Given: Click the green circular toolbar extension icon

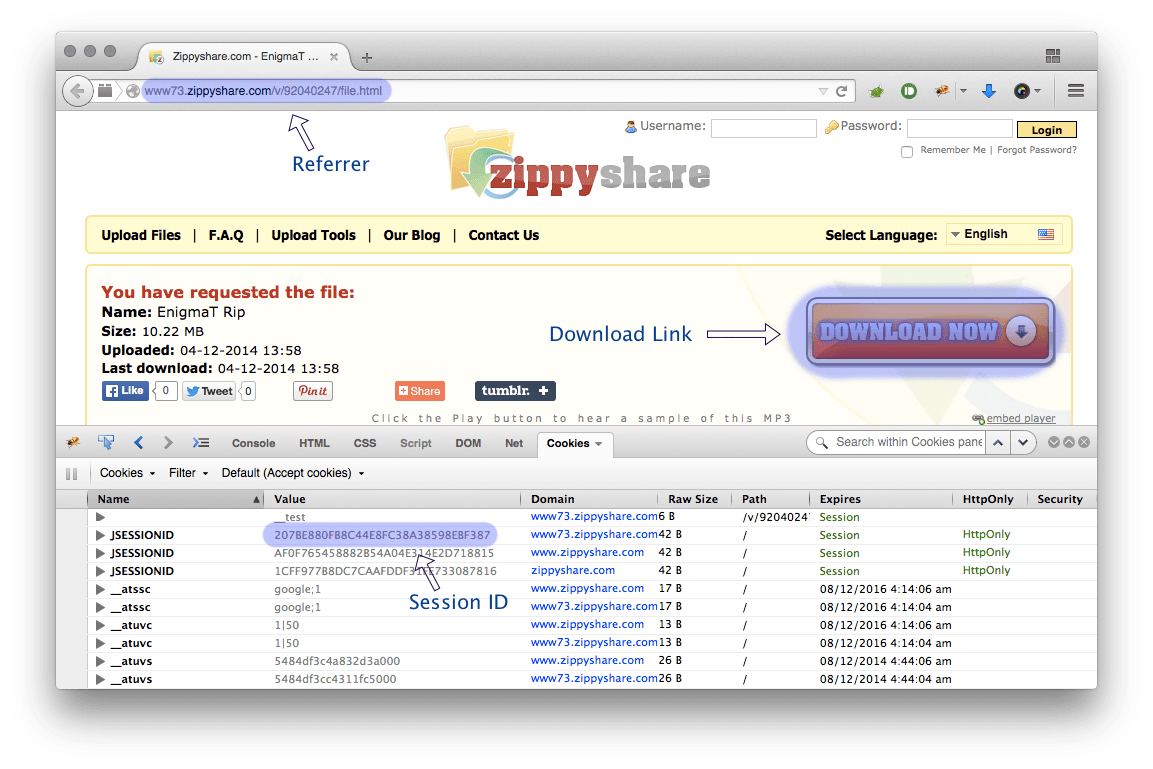Looking at the screenshot, I should pyautogui.click(x=909, y=91).
